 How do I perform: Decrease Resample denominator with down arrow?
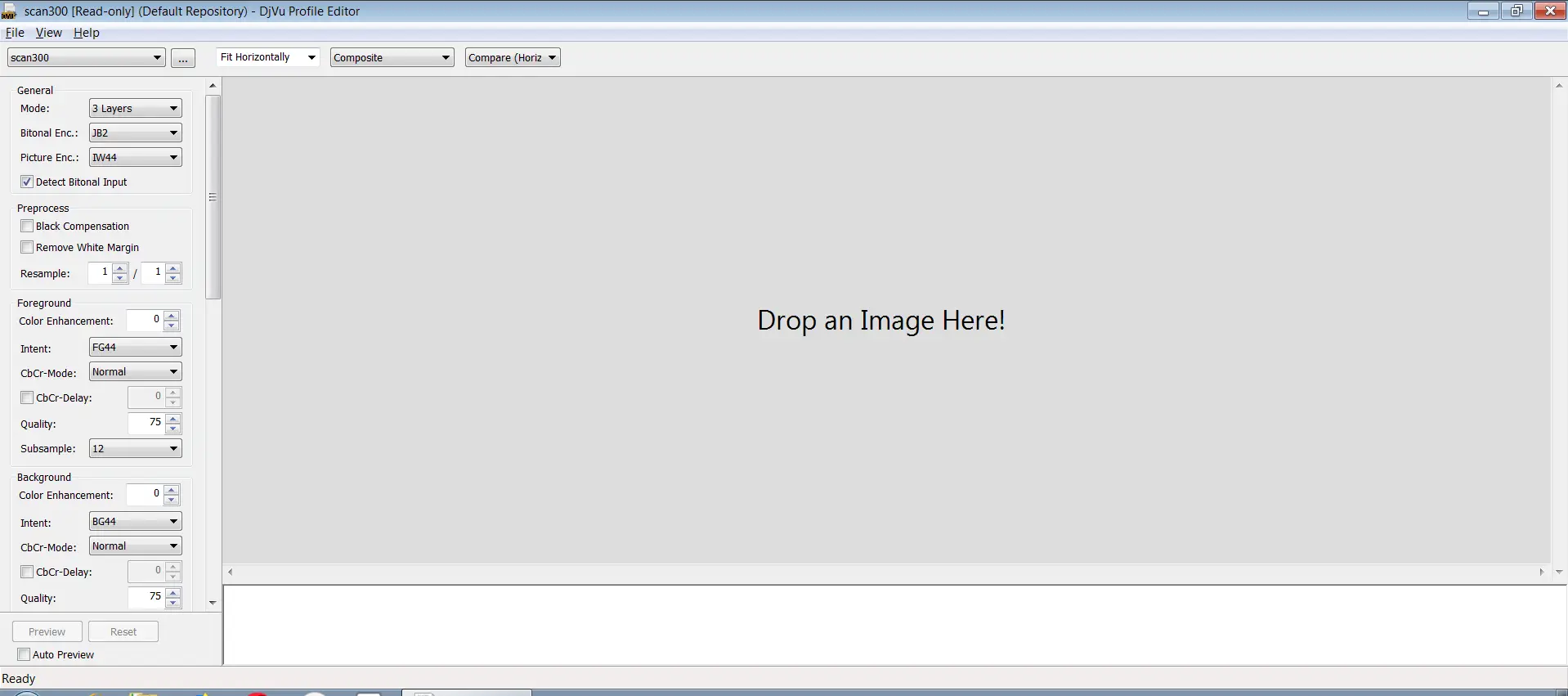coord(173,278)
